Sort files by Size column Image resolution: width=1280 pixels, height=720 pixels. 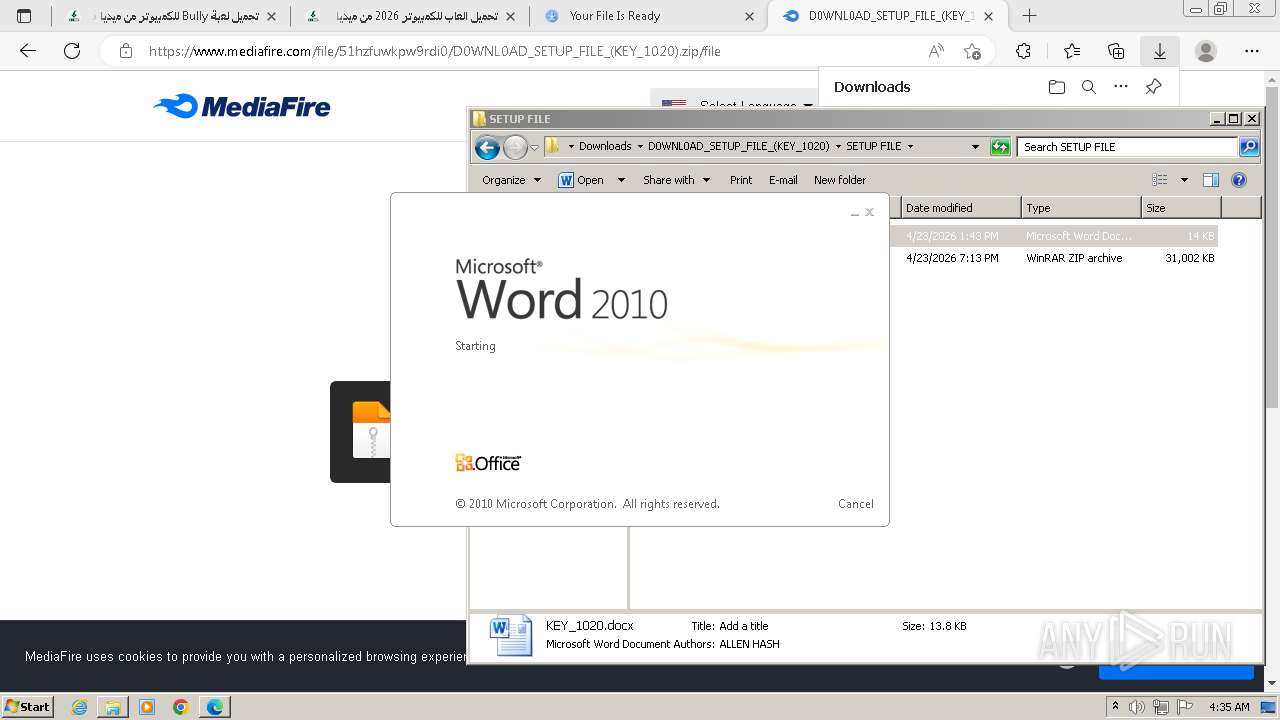1181,208
